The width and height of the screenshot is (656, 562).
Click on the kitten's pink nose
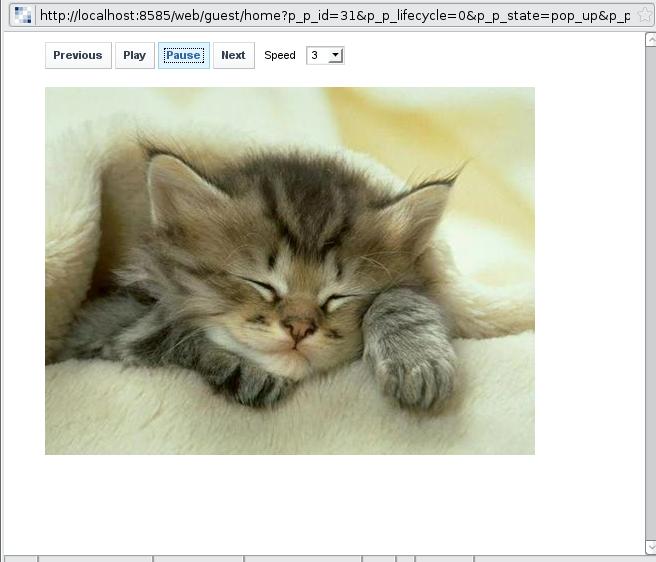(299, 328)
